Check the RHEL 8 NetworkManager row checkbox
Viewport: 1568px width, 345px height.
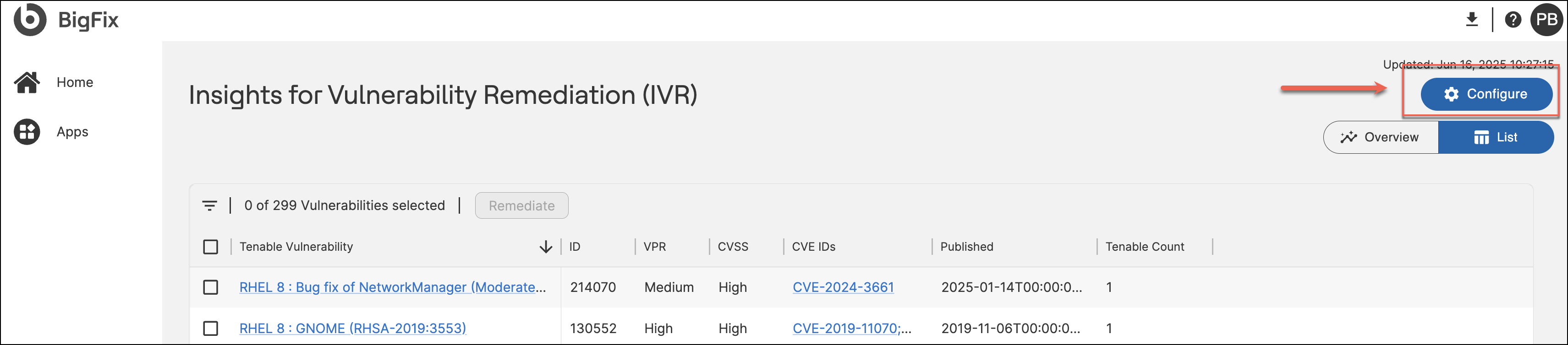[211, 287]
